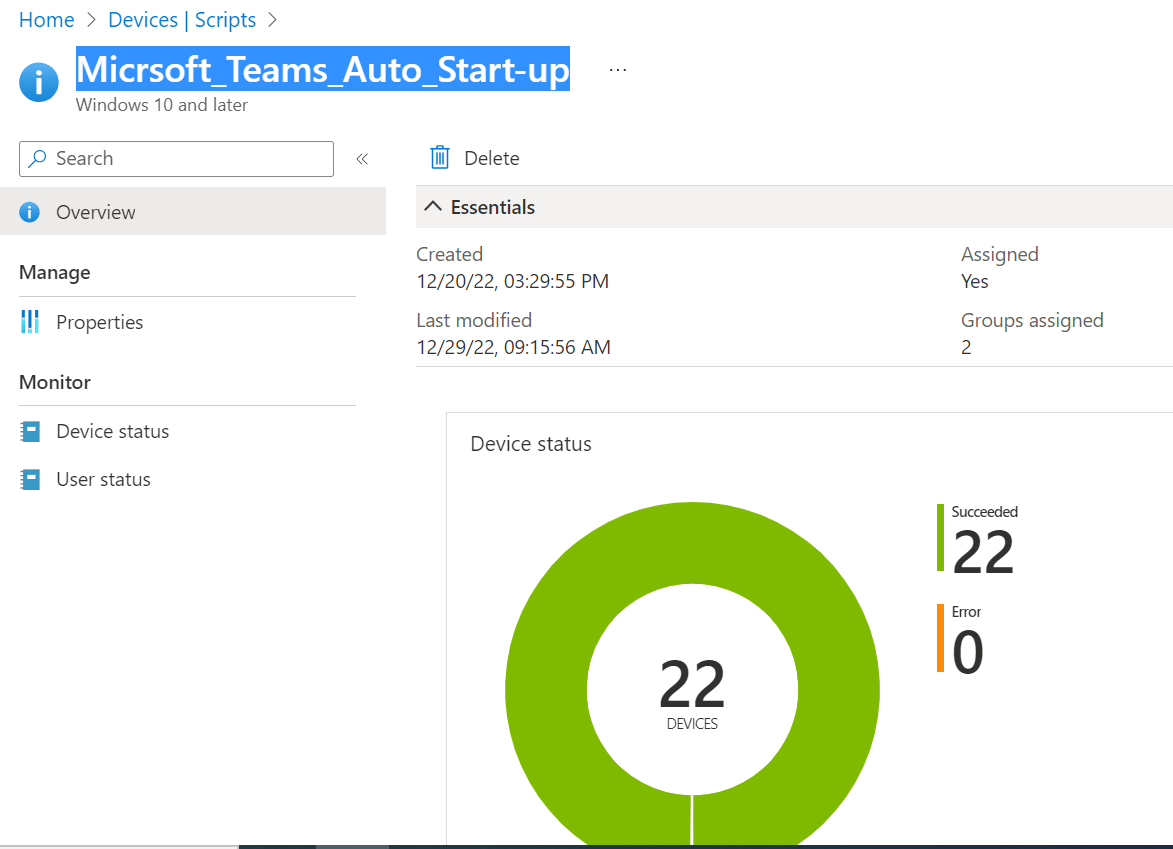This screenshot has width=1173, height=849.
Task: Click the Overview info icon in the sidebar
Action: click(31, 212)
